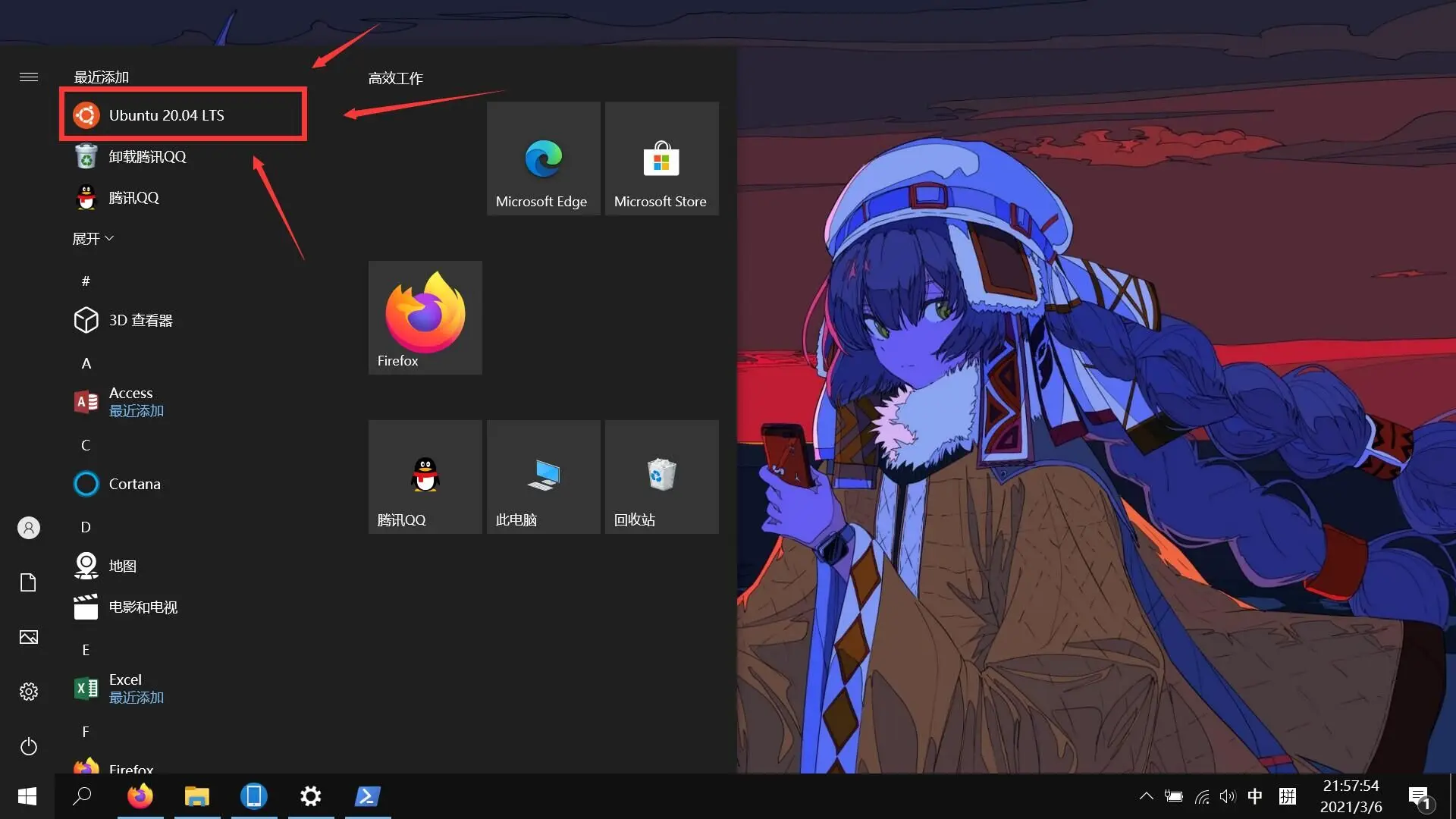
Task: Click the Windows Start button
Action: [x=27, y=796]
